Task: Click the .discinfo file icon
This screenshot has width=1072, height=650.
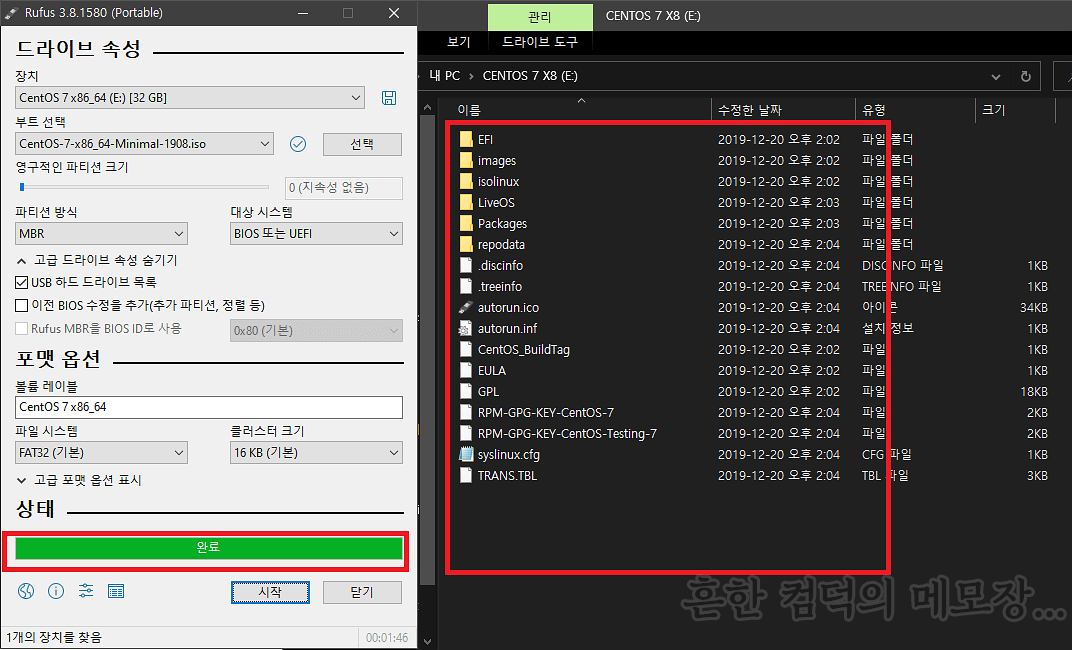Action: [466, 265]
